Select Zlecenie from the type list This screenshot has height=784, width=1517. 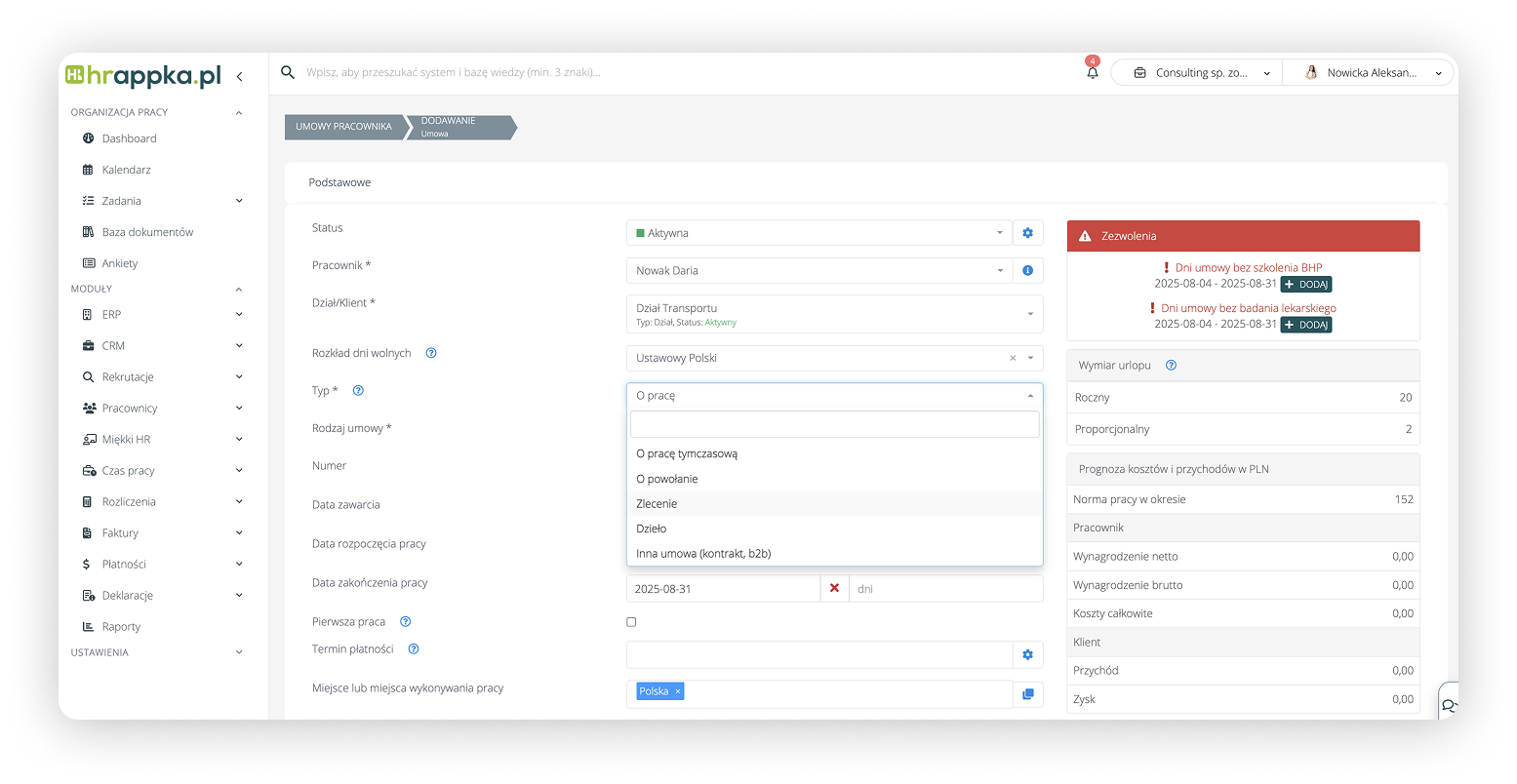[657, 504]
